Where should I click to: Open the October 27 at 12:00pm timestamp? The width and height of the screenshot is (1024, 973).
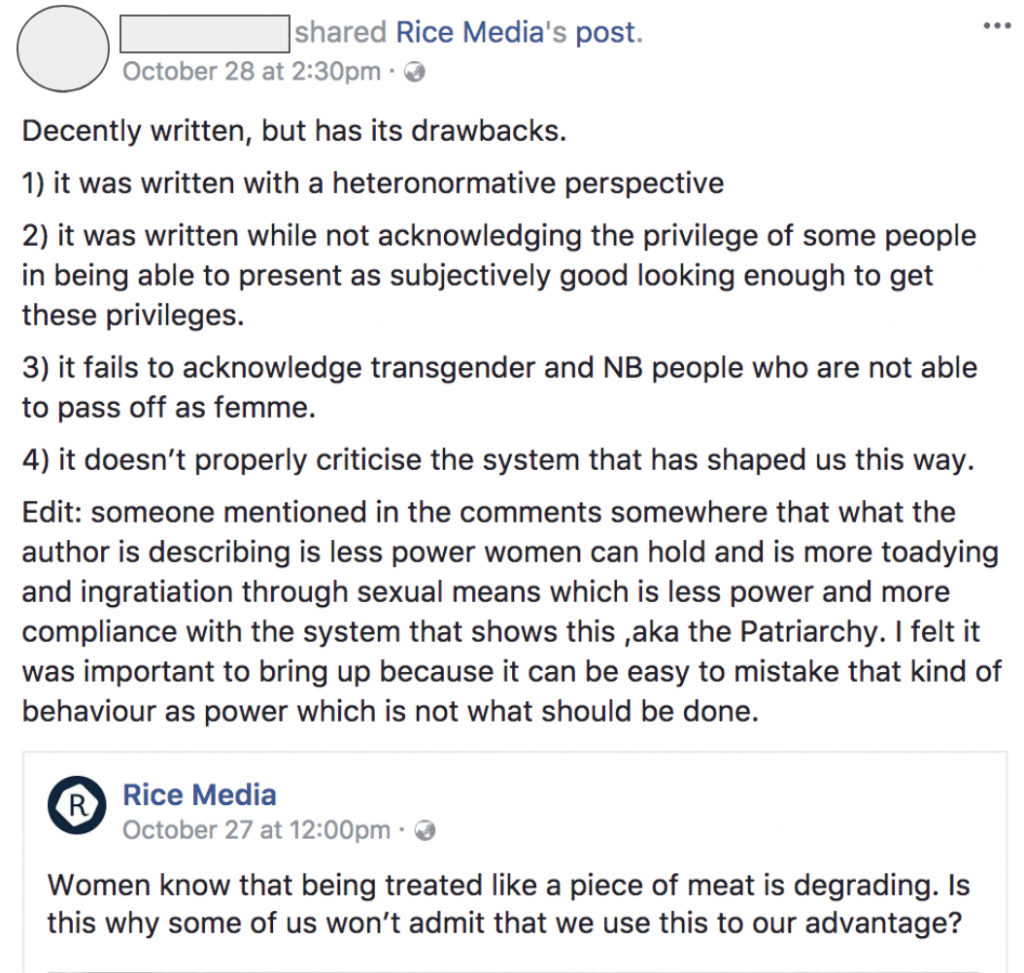[x=256, y=830]
